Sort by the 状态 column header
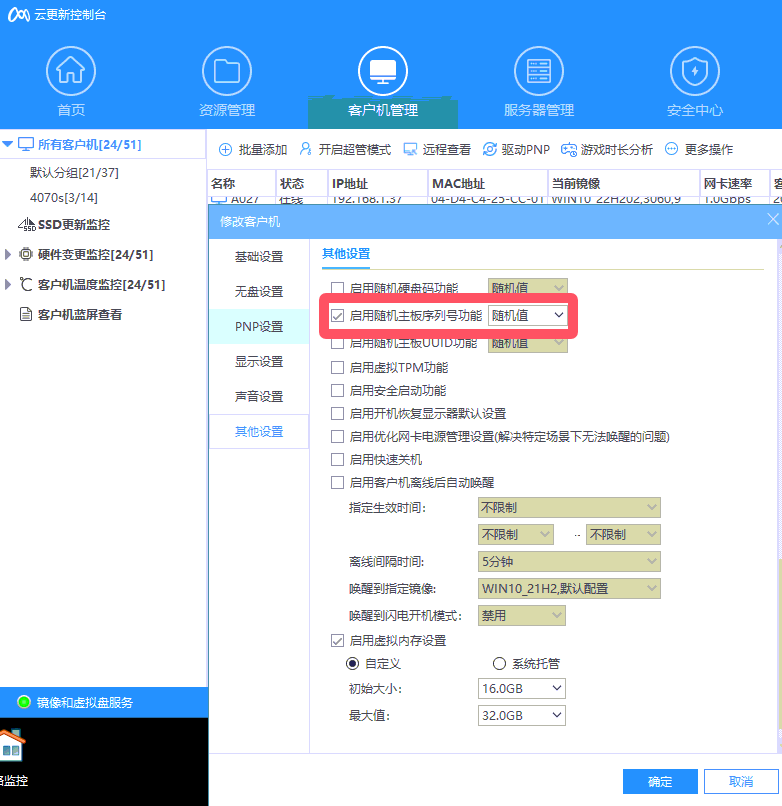 point(302,184)
